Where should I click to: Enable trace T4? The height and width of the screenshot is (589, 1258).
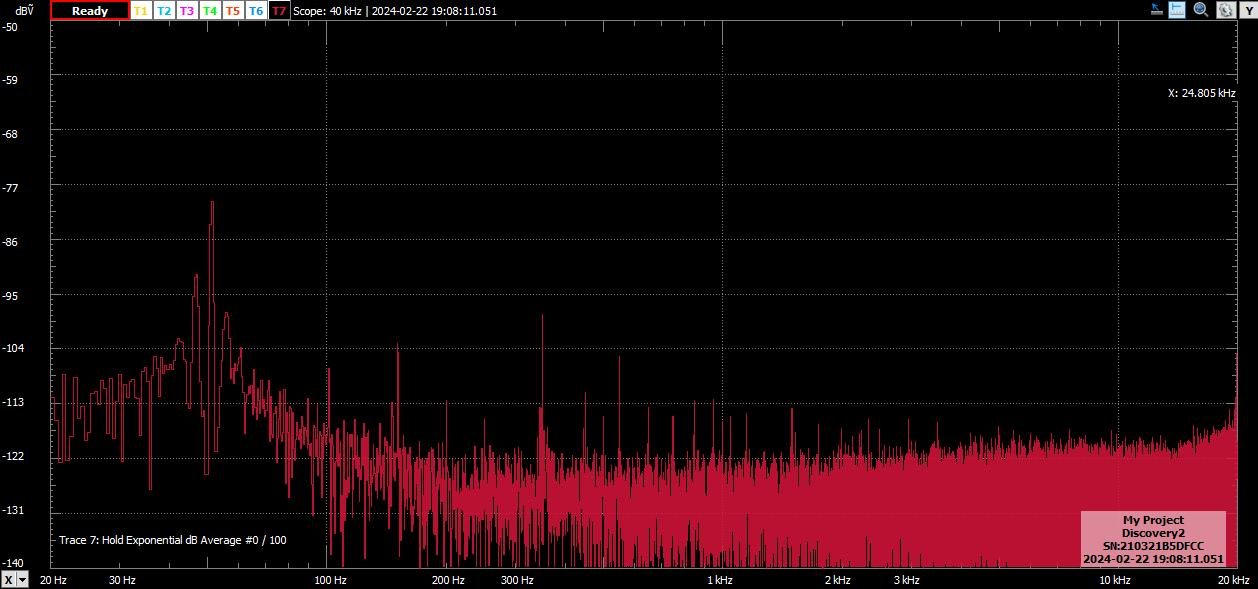[x=210, y=11]
